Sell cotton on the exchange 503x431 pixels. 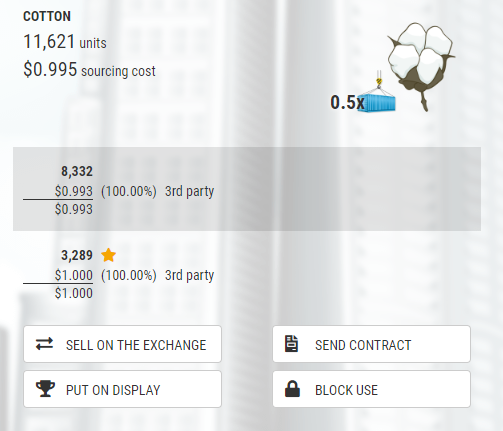click(122, 344)
